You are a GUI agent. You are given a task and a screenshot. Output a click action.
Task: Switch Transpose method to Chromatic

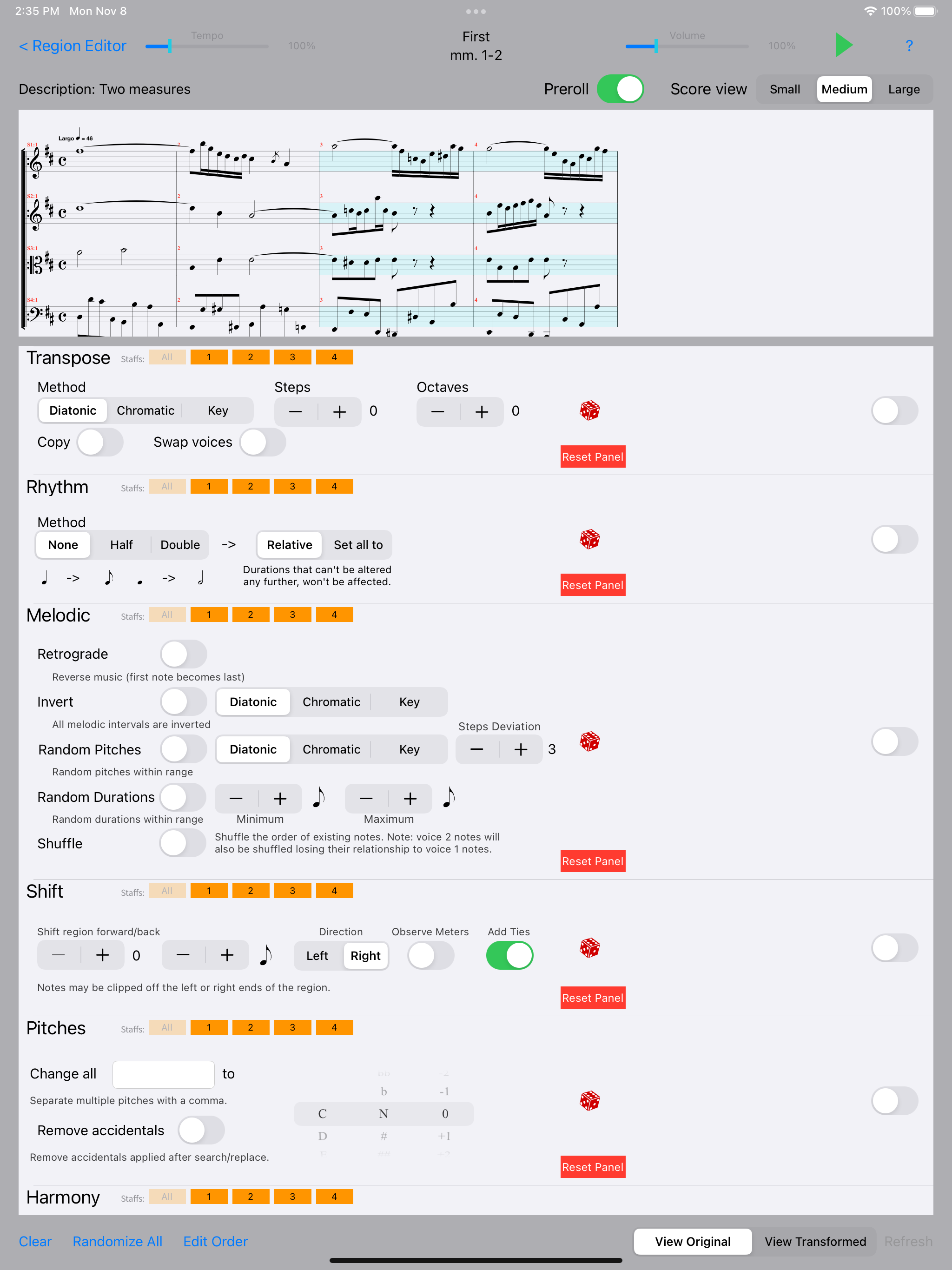pyautogui.click(x=145, y=410)
